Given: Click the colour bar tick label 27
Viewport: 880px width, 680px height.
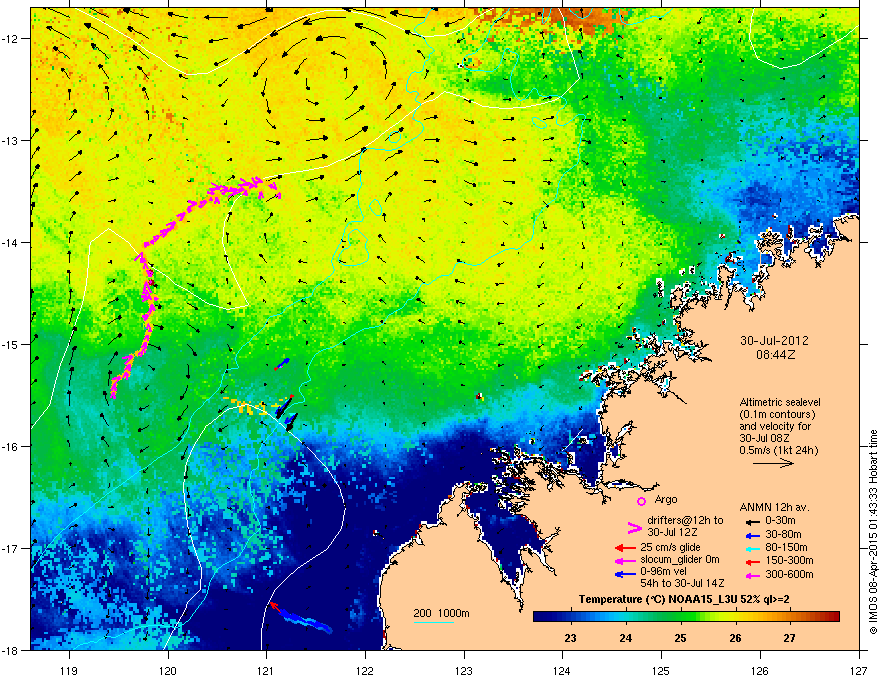Looking at the screenshot, I should click(x=790, y=638).
